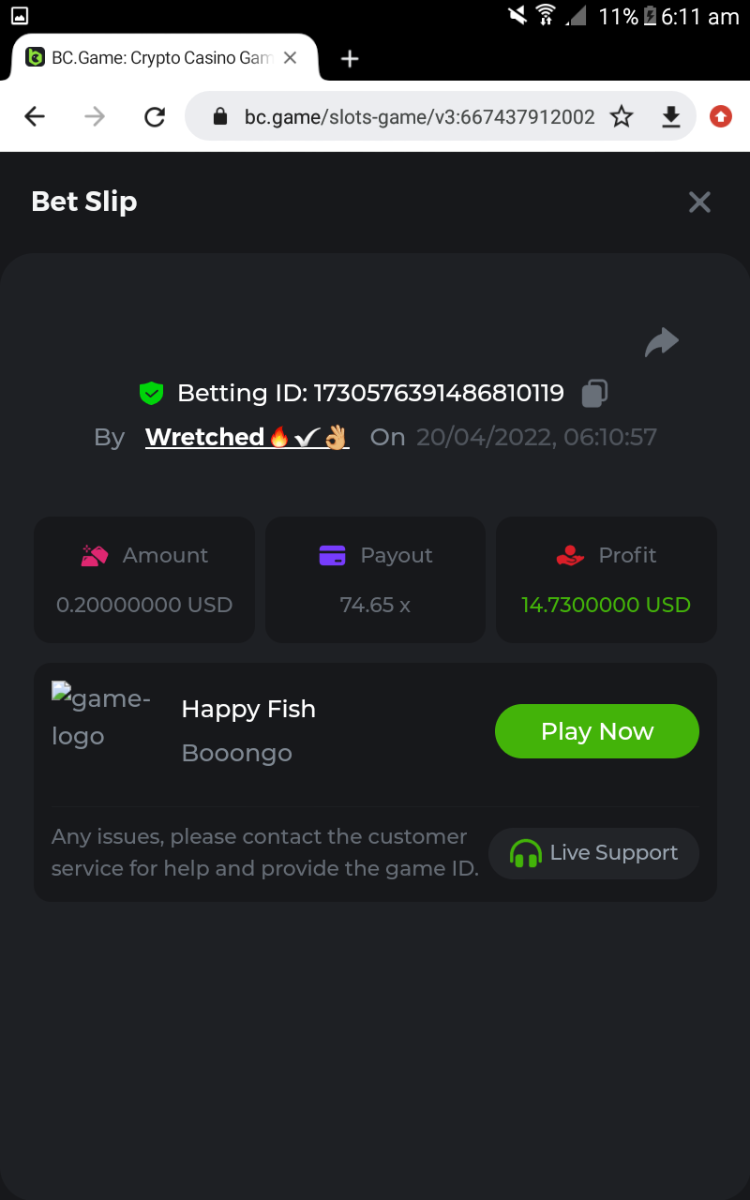750x1200 pixels.
Task: Click the red update arrow icon
Action: (x=720, y=117)
